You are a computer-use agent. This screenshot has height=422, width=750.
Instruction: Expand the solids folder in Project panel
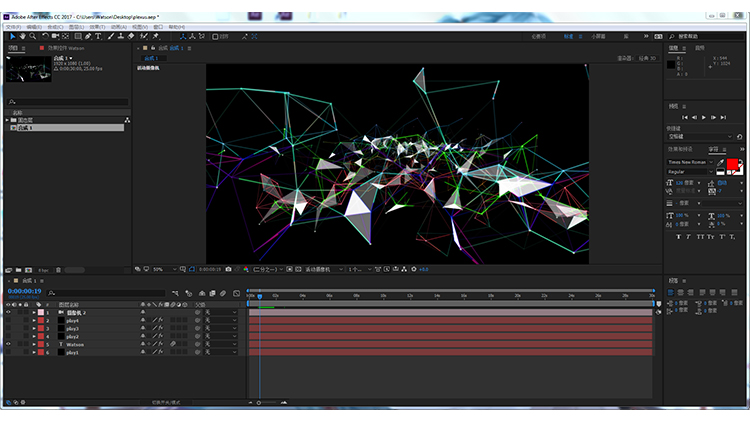pos(7,120)
